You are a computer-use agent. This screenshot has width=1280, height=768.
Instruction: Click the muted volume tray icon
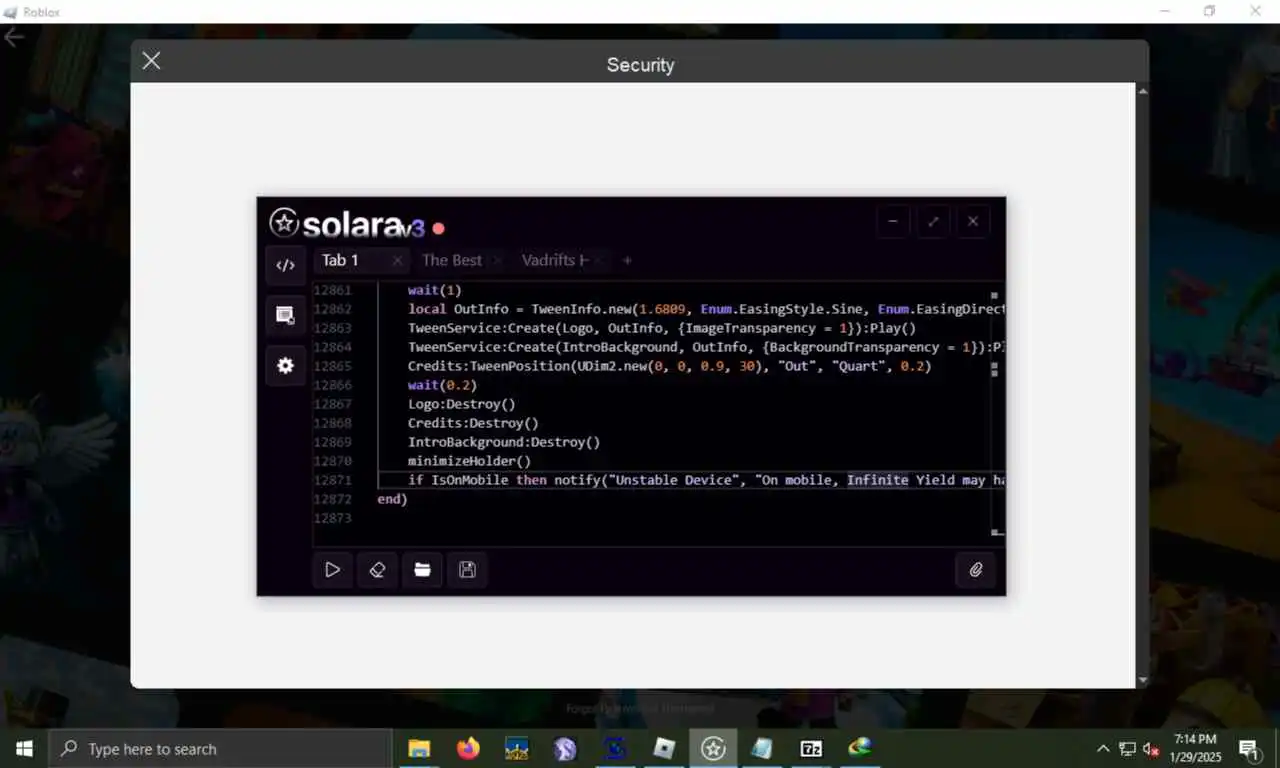coord(1151,749)
